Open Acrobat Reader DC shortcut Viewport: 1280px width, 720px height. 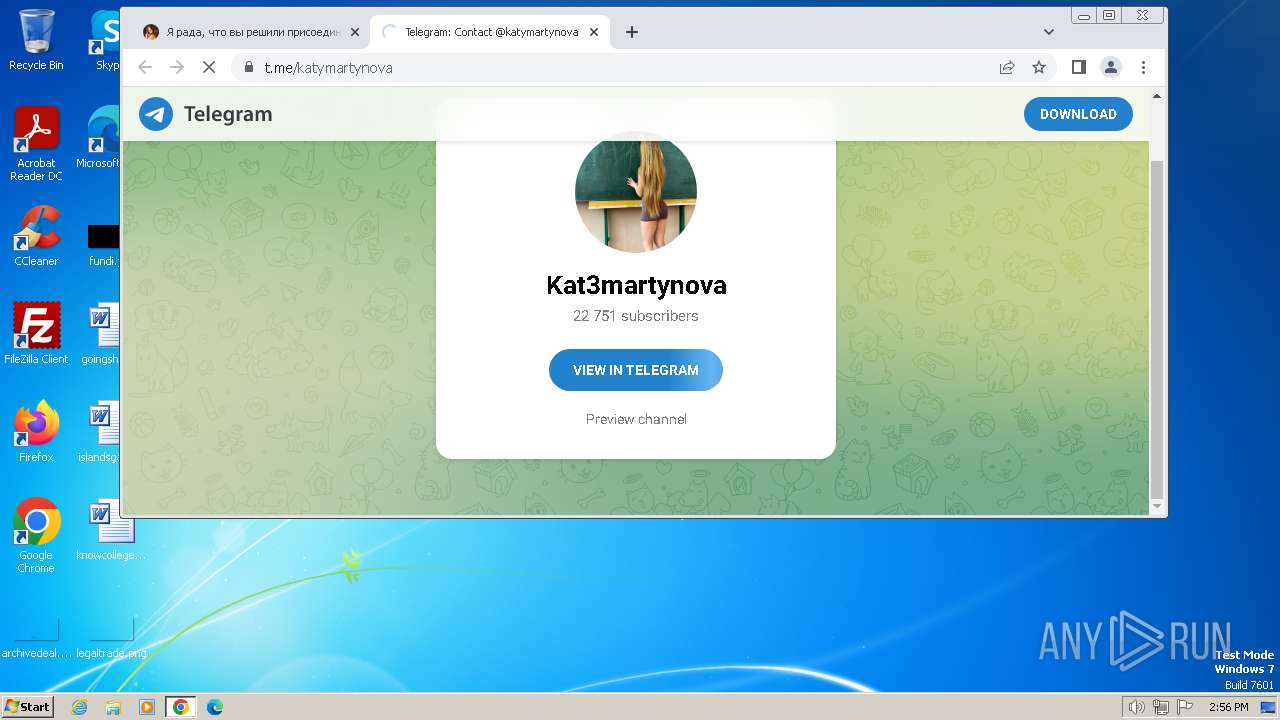pyautogui.click(x=36, y=144)
